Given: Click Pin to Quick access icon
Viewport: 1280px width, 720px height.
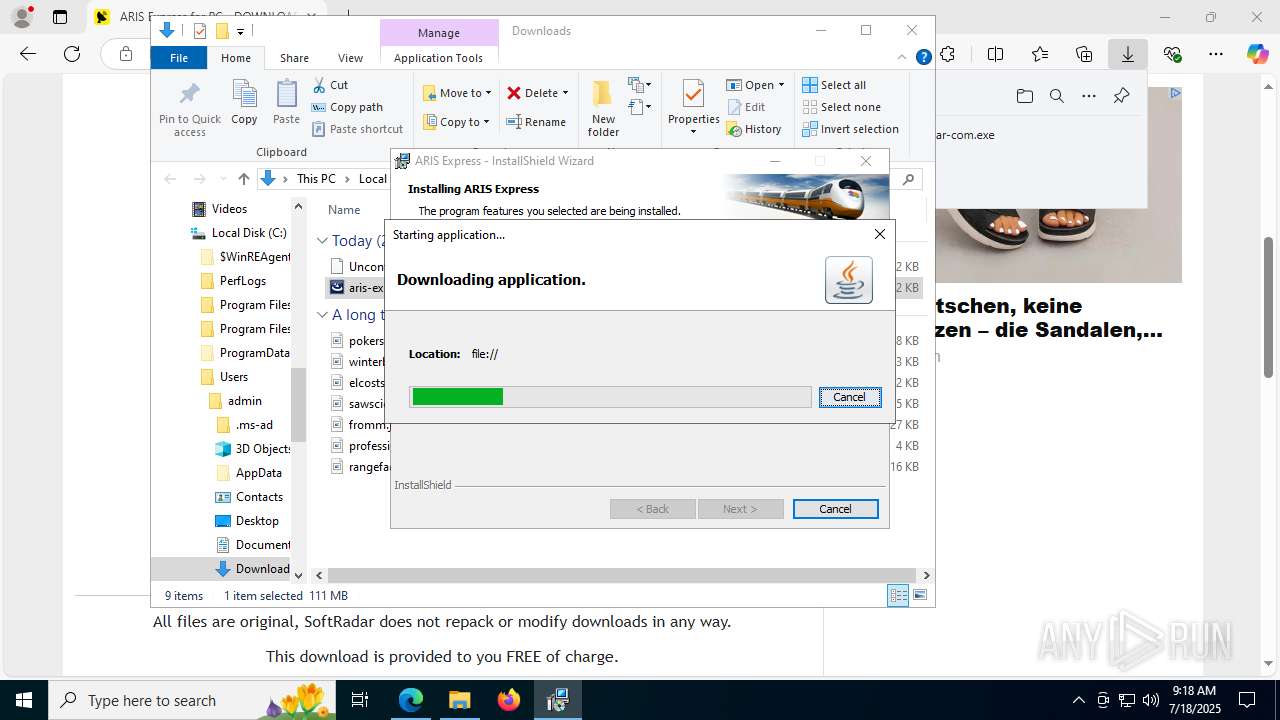Looking at the screenshot, I should point(189,94).
